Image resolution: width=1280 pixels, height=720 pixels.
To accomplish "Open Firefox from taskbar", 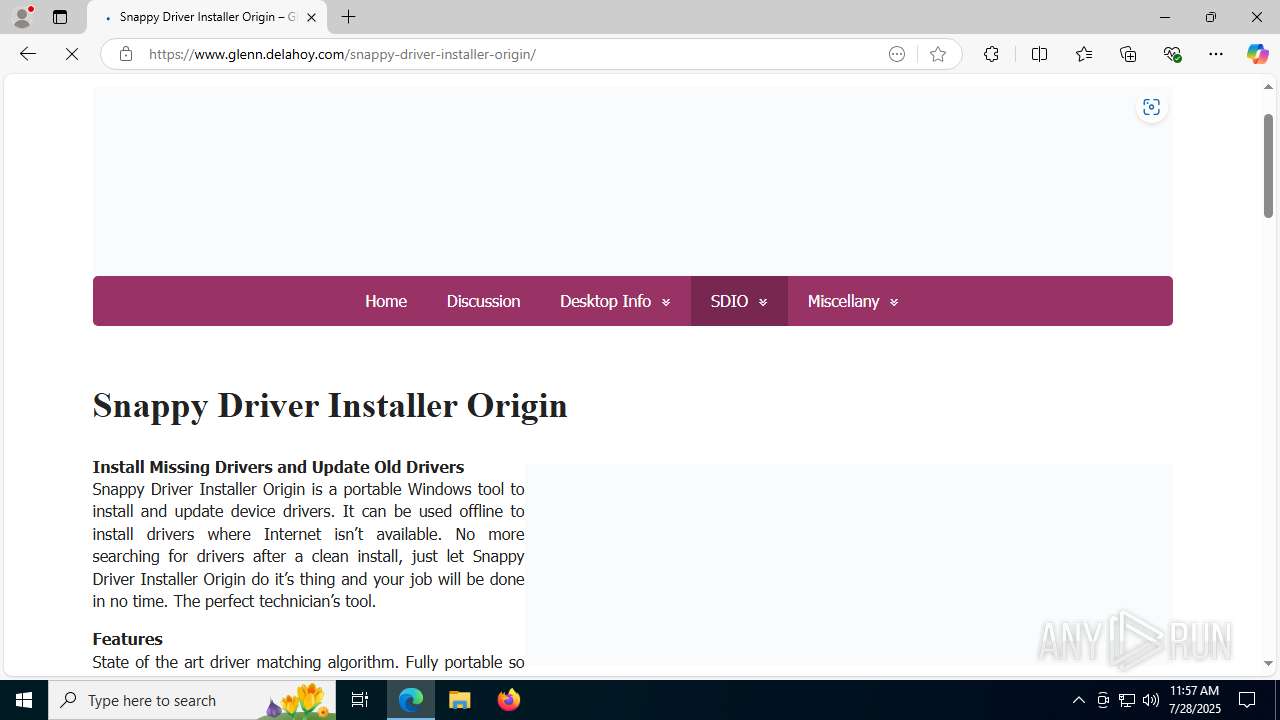I will (x=508, y=700).
